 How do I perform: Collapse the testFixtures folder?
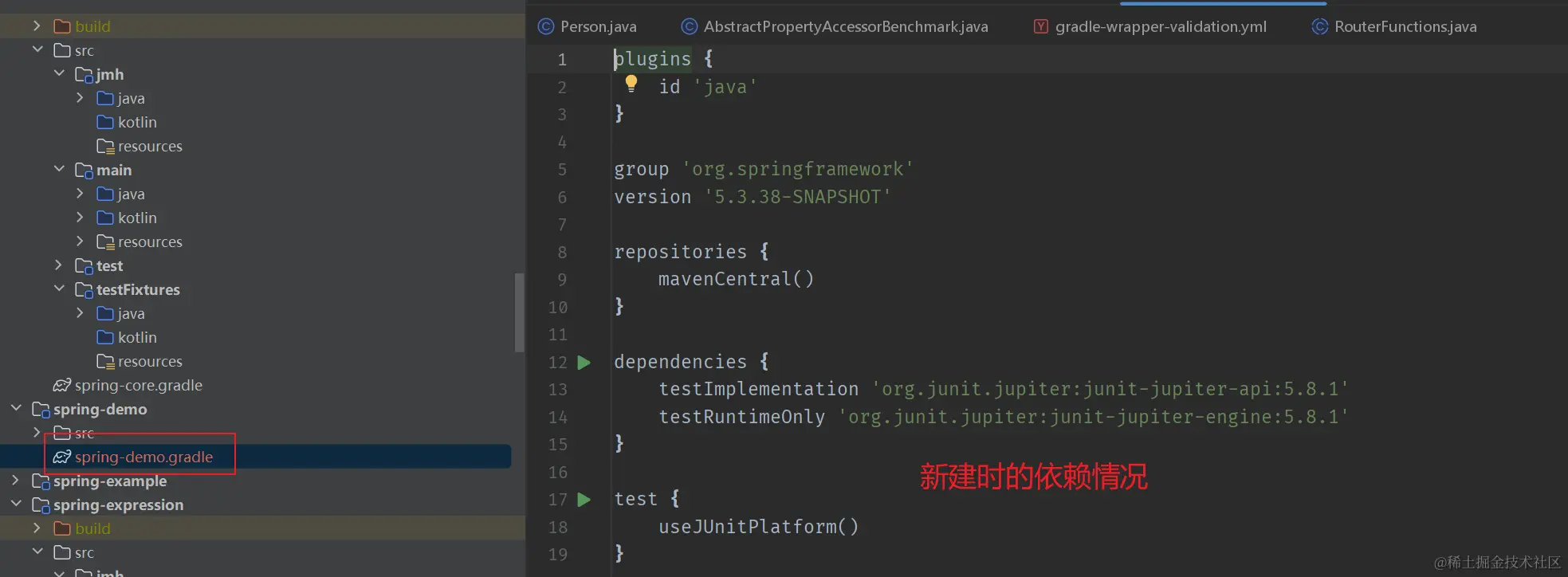point(58,289)
